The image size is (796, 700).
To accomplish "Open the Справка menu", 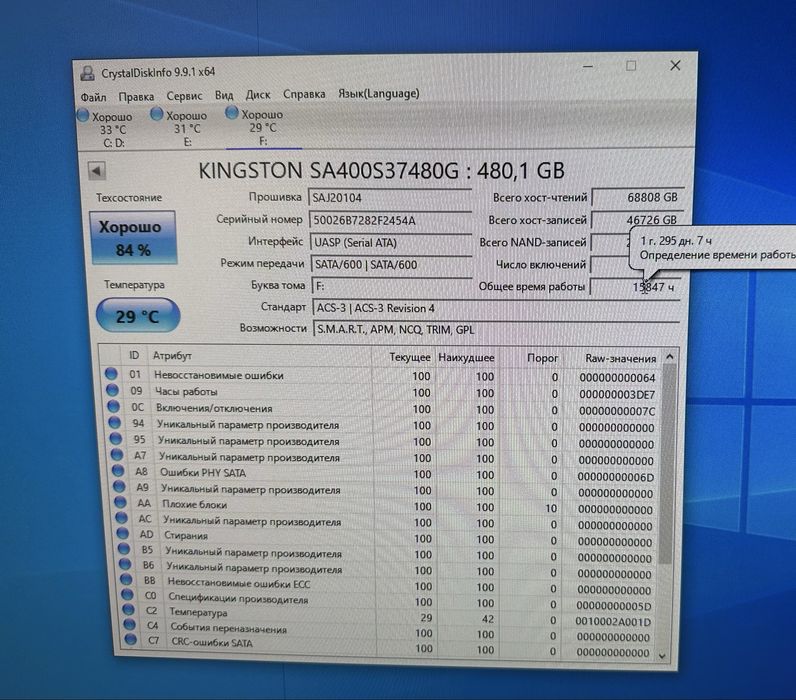I will point(304,94).
